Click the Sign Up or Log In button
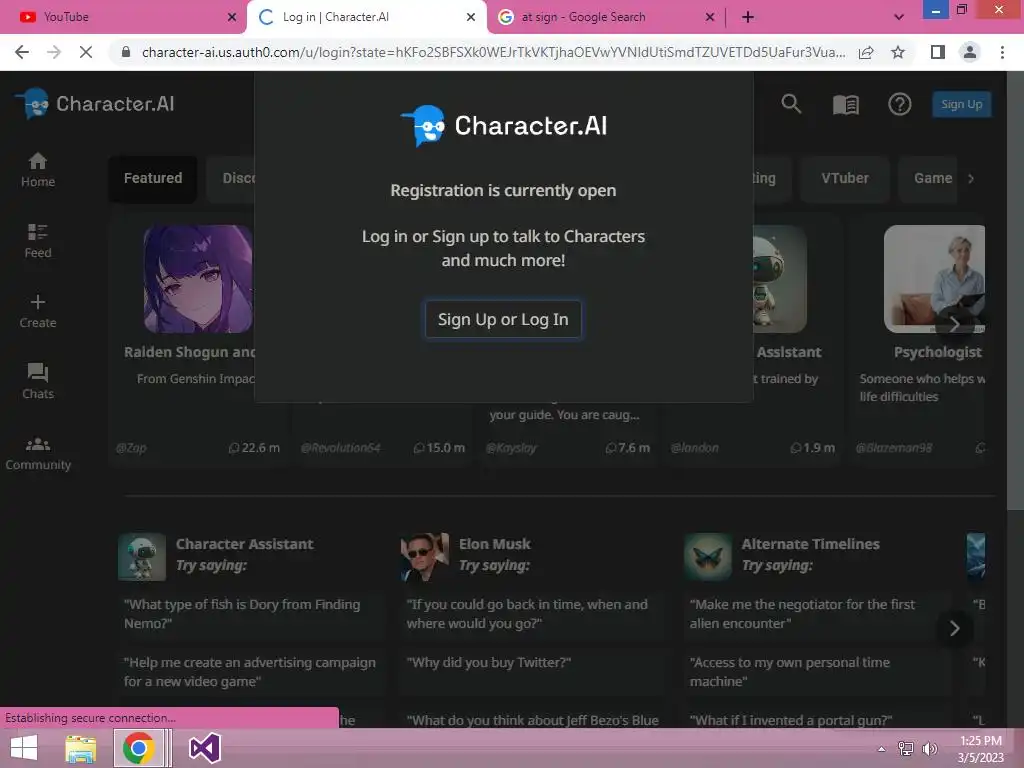 (503, 319)
